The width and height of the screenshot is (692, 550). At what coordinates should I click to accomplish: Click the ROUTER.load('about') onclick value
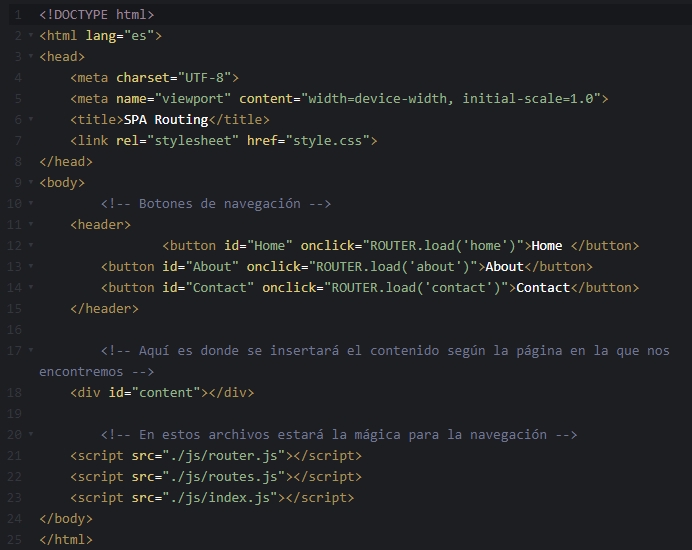pyautogui.click(x=393, y=267)
